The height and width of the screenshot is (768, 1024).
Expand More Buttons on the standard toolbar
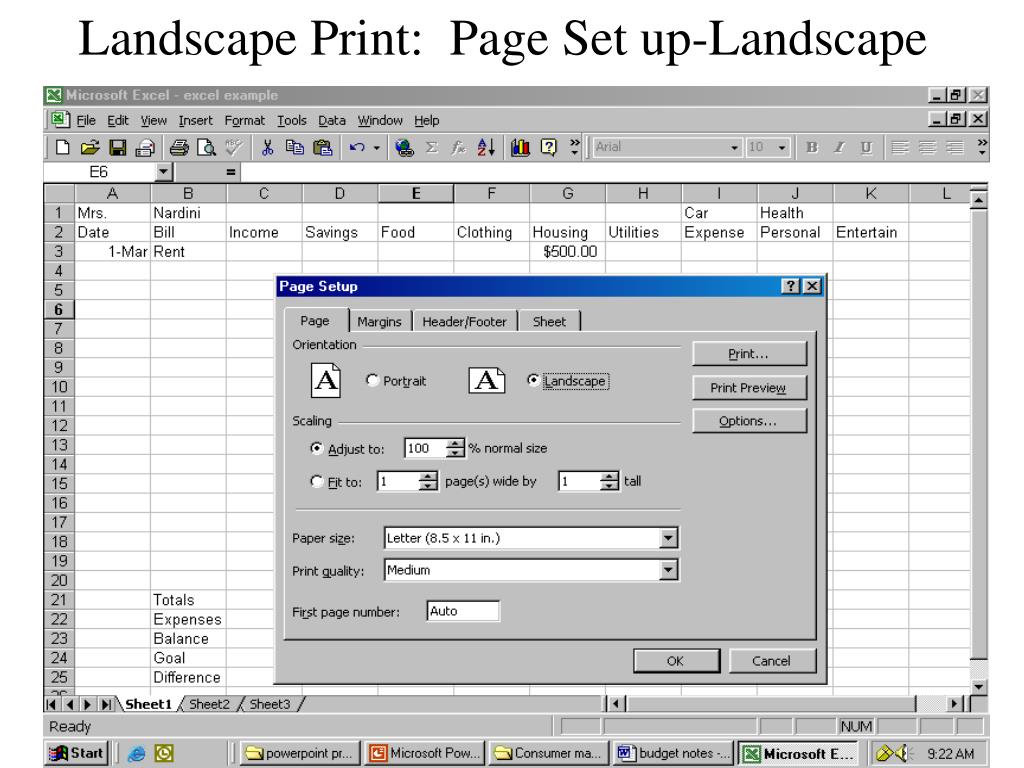click(x=575, y=148)
